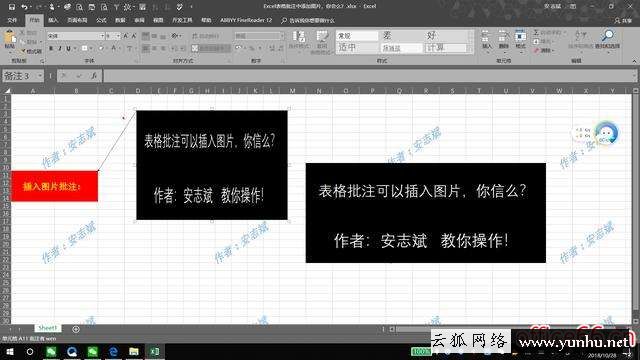Add a new sheet with plus icon
640x360 pixels.
76,329
